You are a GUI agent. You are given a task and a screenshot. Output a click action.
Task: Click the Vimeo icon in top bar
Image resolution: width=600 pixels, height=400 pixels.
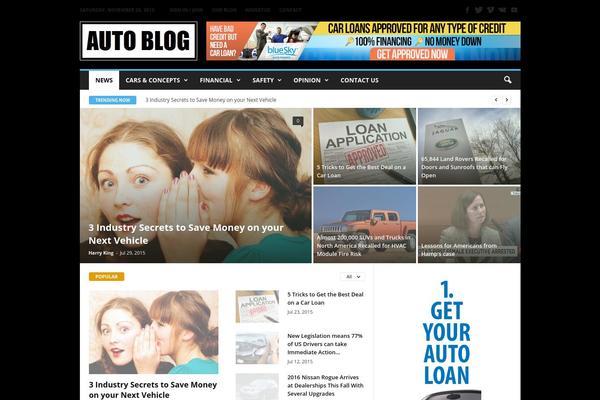(x=491, y=10)
